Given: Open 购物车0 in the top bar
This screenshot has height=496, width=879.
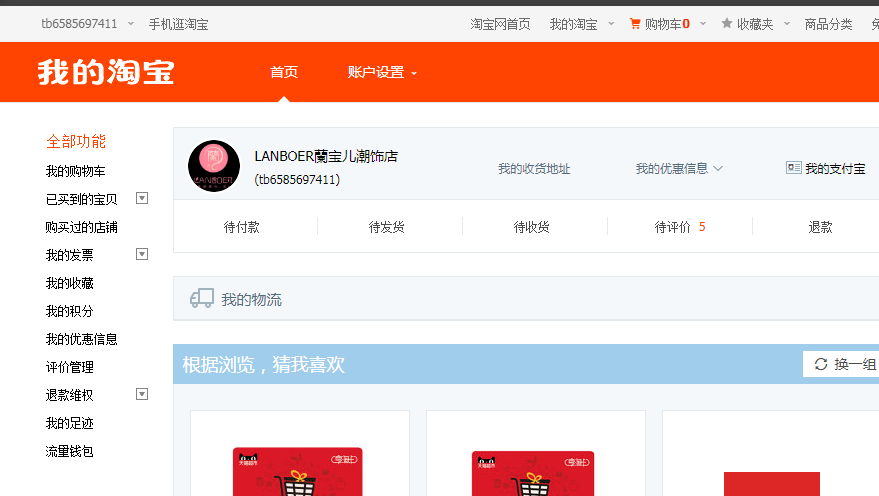Looking at the screenshot, I should (x=667, y=24).
